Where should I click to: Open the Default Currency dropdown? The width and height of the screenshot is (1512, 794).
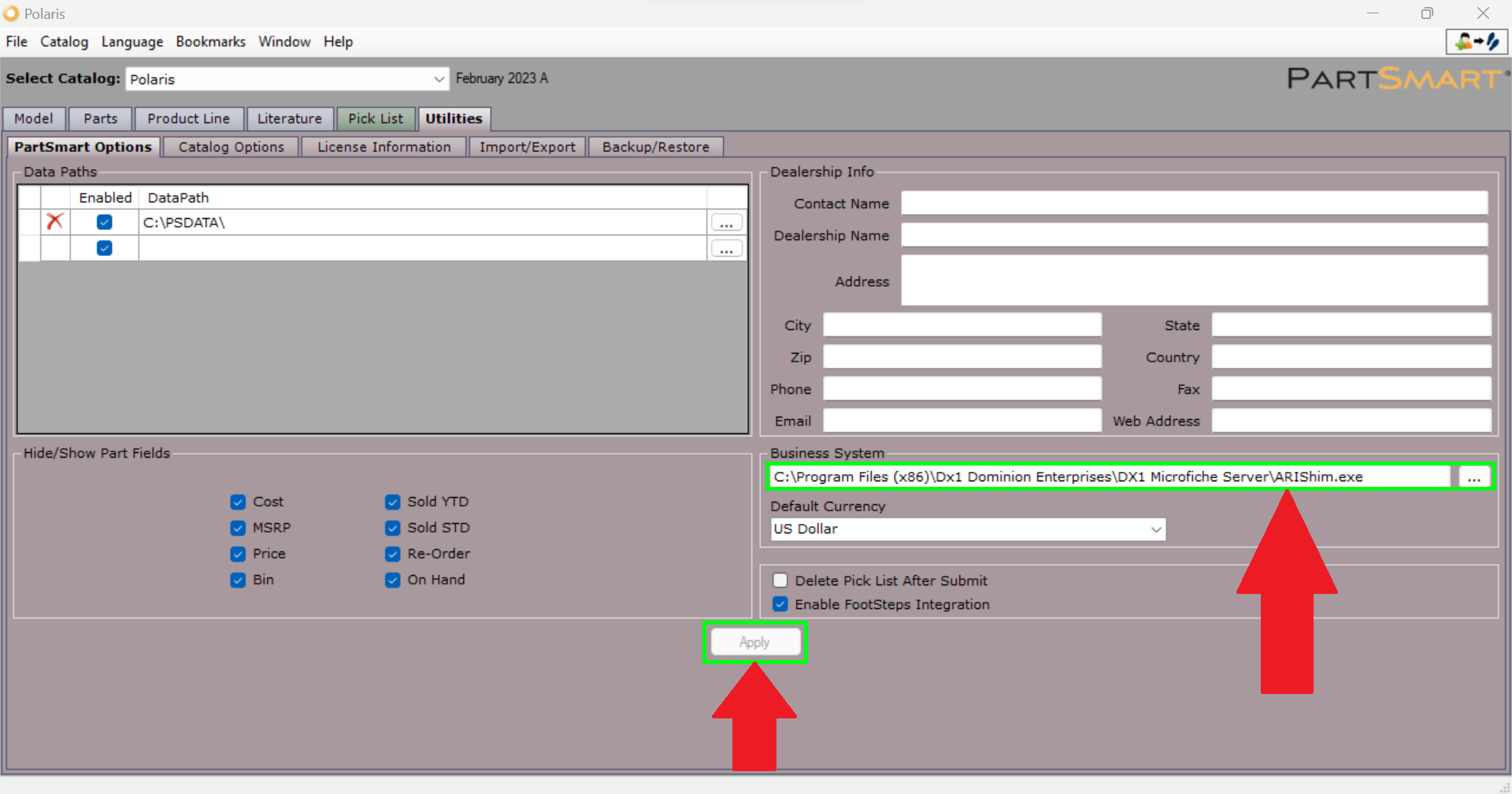[1155, 529]
